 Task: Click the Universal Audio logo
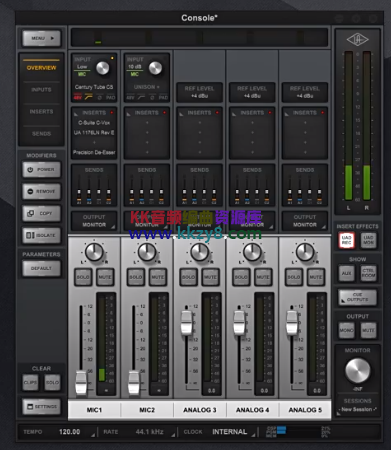coord(357,40)
